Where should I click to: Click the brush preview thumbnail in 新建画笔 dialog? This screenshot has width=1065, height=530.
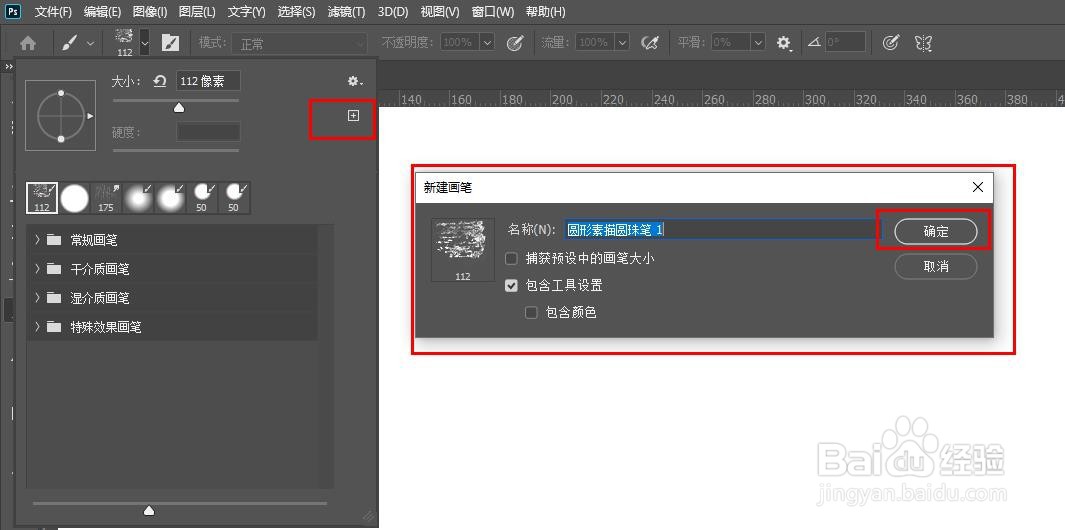tap(463, 249)
